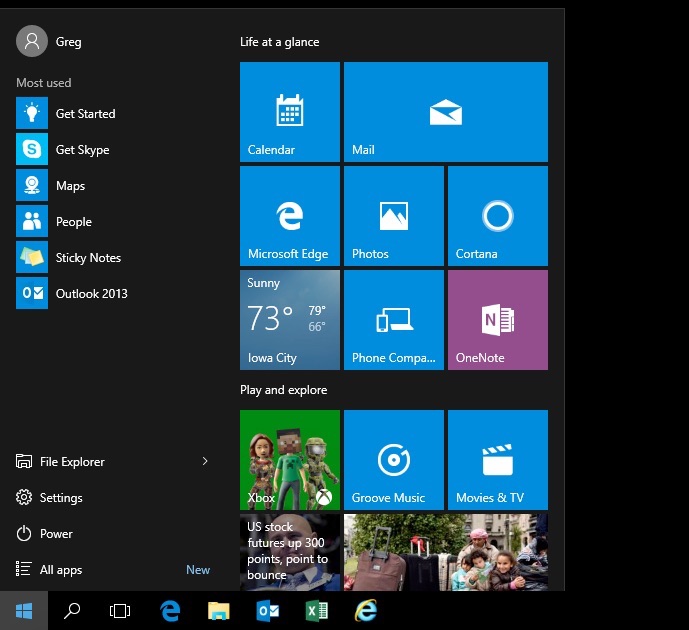Open the Photos tile
The width and height of the screenshot is (689, 630).
coord(393,216)
